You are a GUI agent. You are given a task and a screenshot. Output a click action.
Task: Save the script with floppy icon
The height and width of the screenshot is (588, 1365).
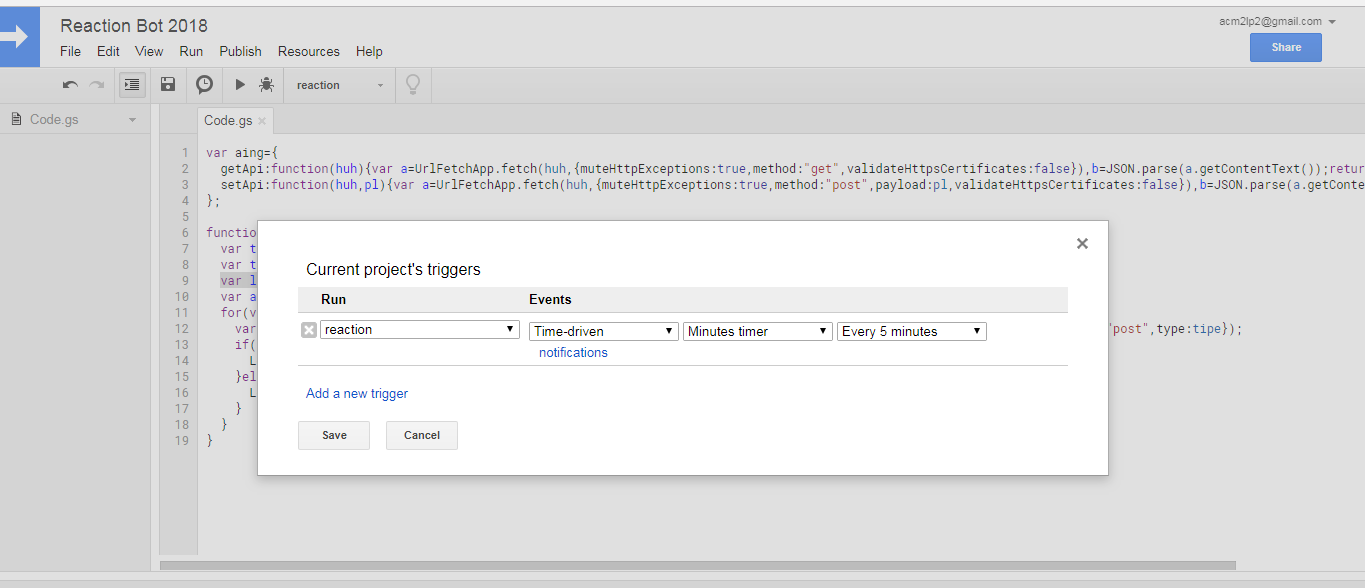click(x=168, y=85)
